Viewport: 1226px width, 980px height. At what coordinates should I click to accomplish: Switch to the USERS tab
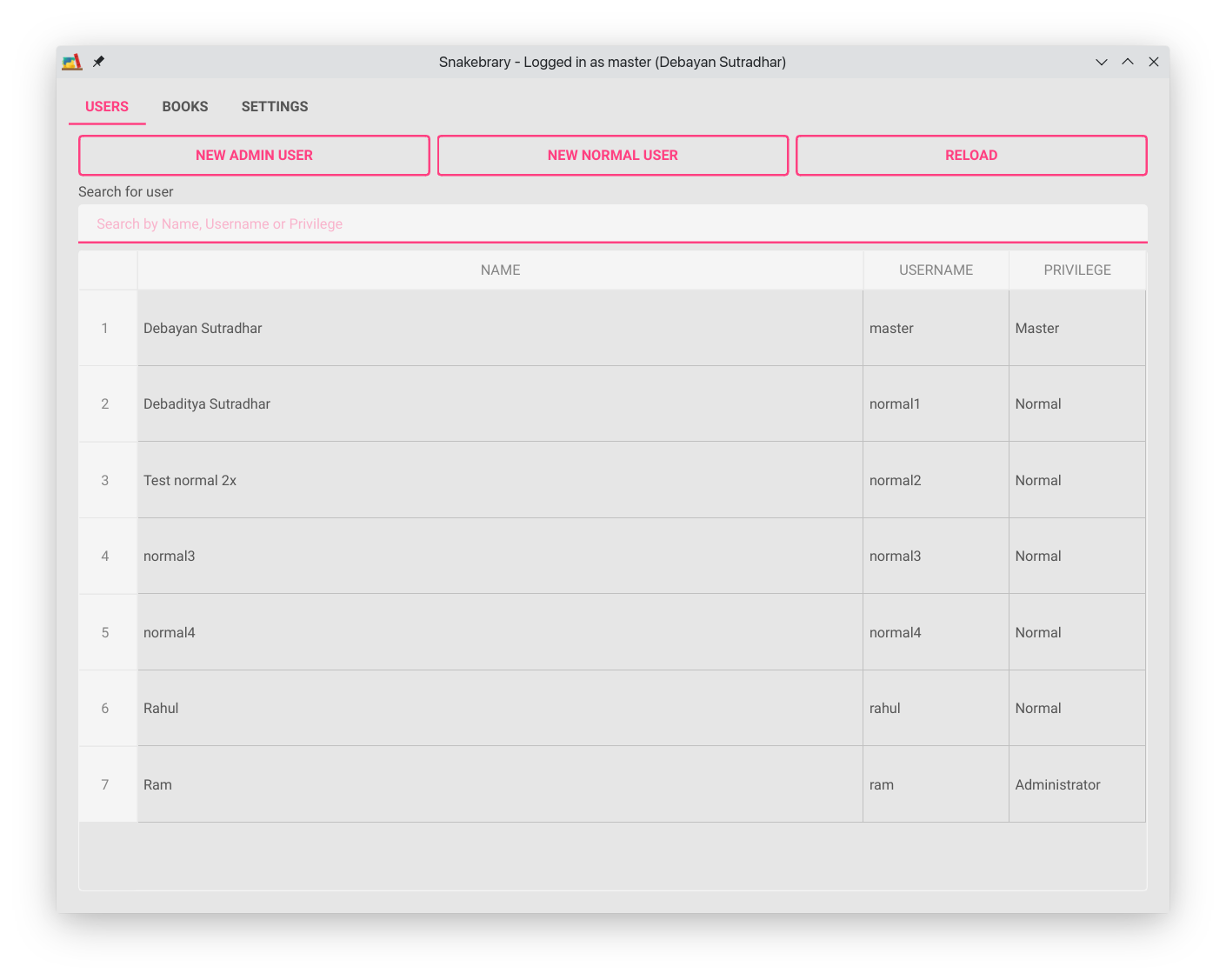(x=107, y=106)
